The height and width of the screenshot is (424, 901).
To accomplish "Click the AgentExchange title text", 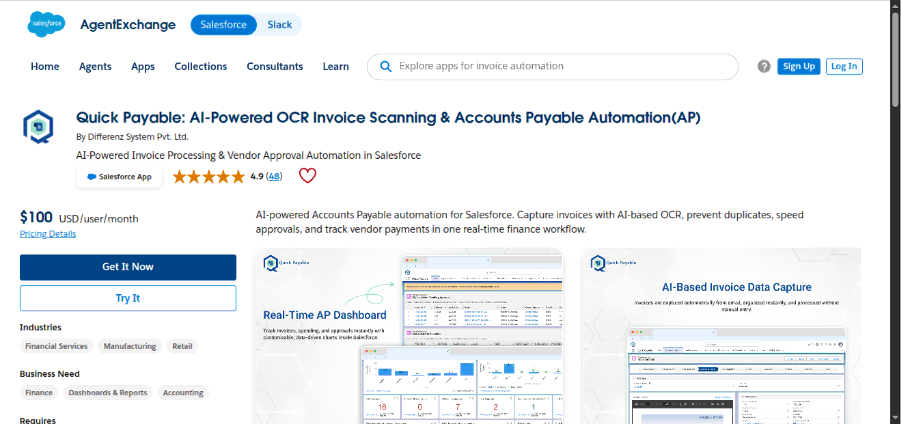I will (x=128, y=25).
